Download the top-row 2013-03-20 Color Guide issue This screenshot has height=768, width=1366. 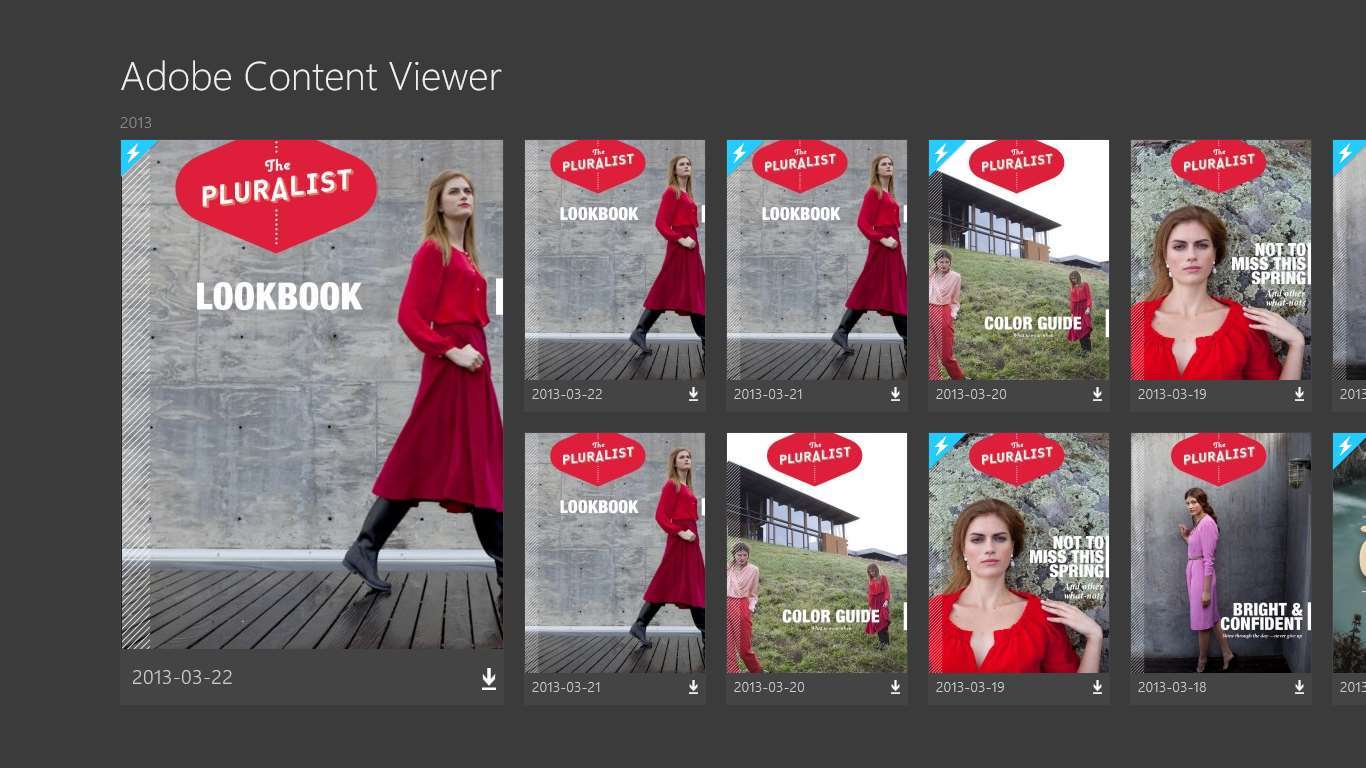(1097, 395)
